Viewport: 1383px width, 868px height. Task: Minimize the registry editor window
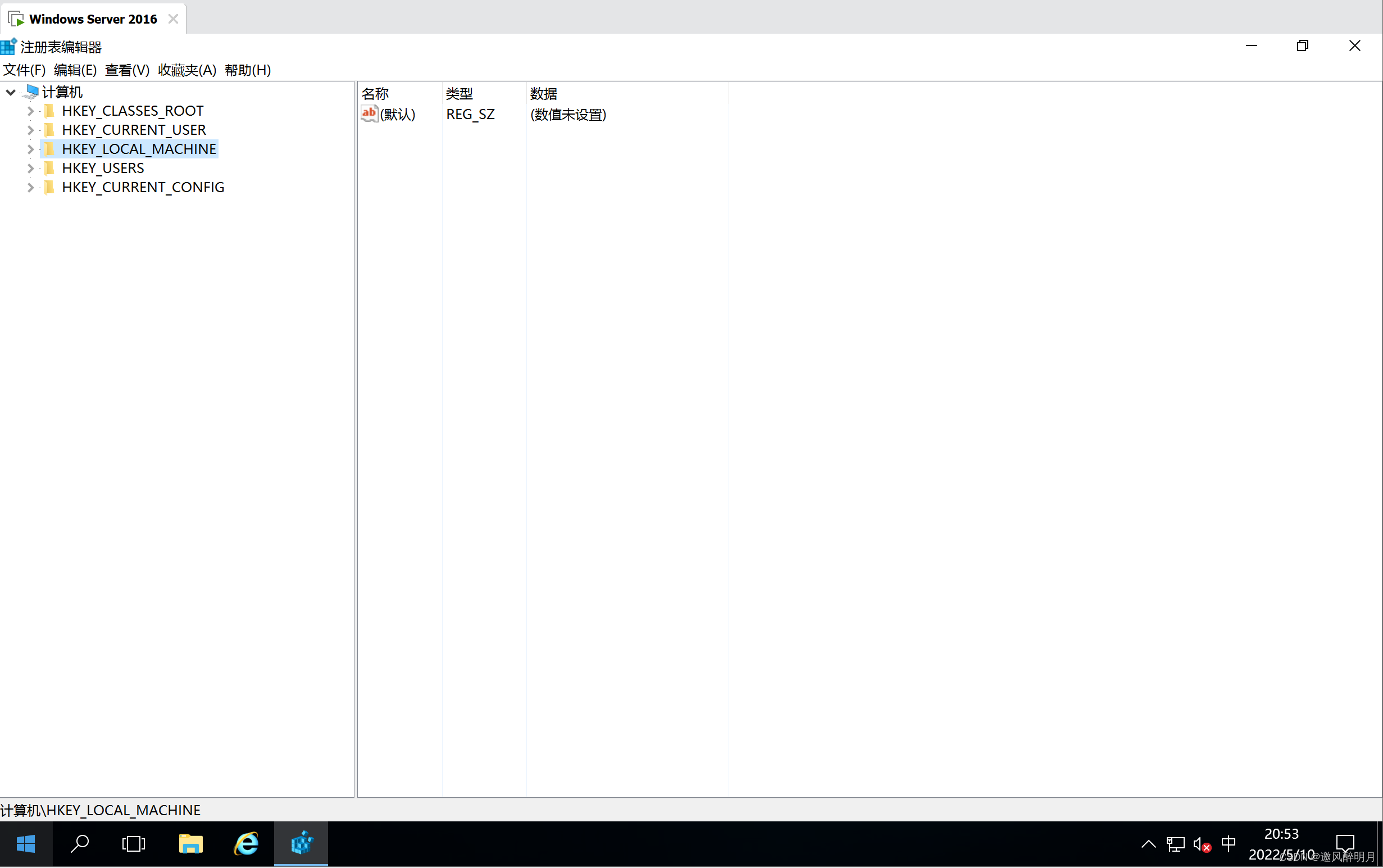point(1252,46)
